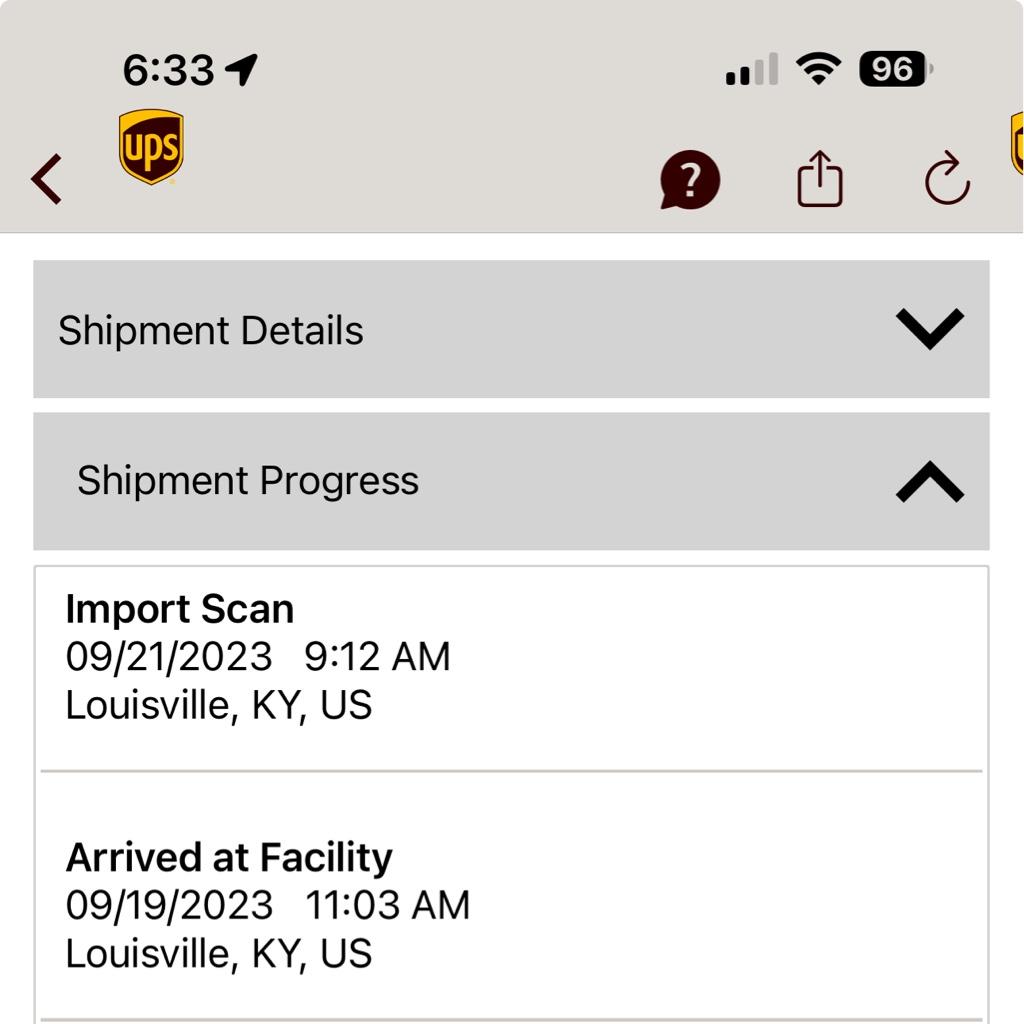Collapse Shipment Progress with the up chevron

[929, 481]
